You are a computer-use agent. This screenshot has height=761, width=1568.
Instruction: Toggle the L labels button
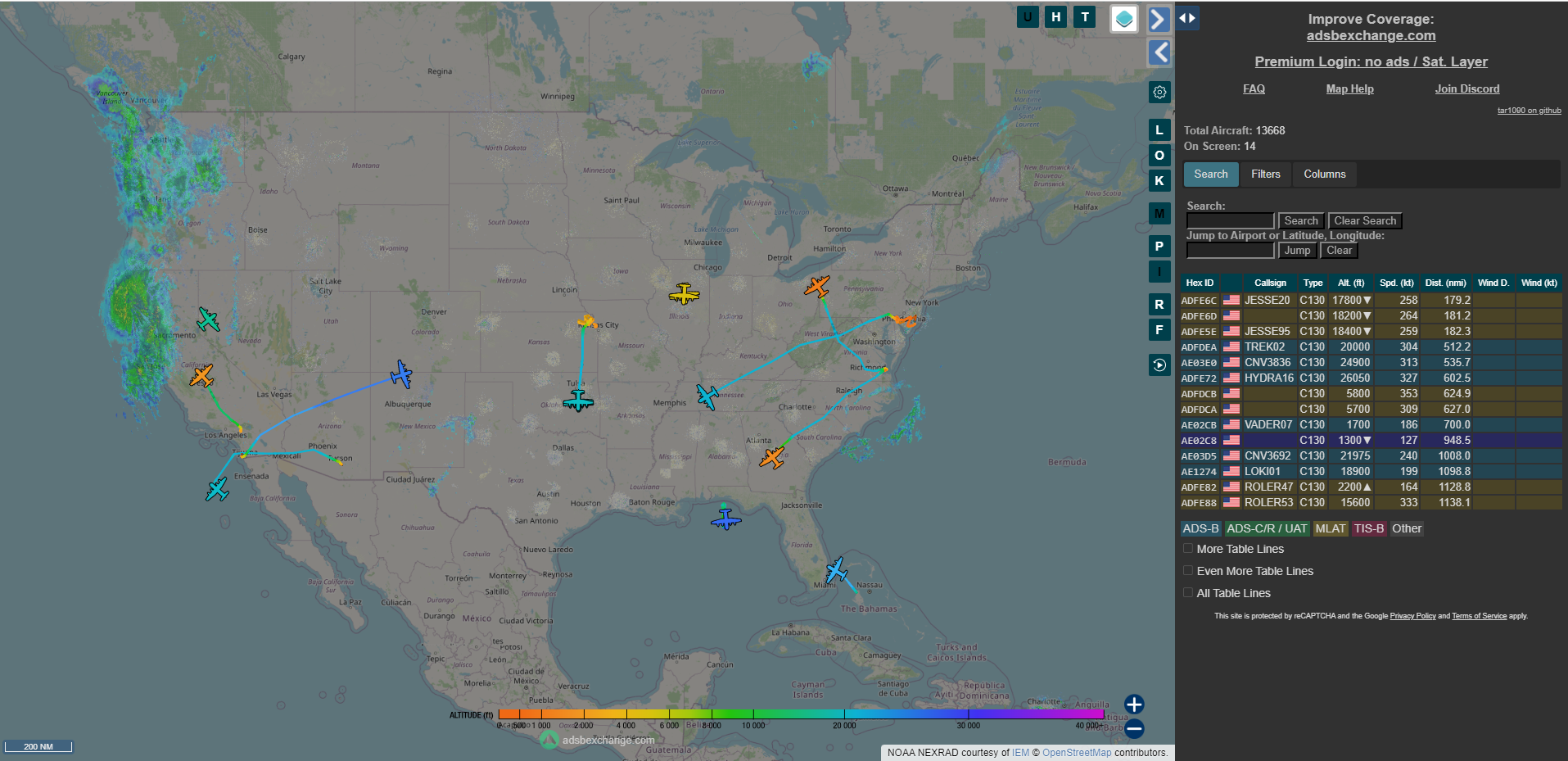pyautogui.click(x=1159, y=129)
